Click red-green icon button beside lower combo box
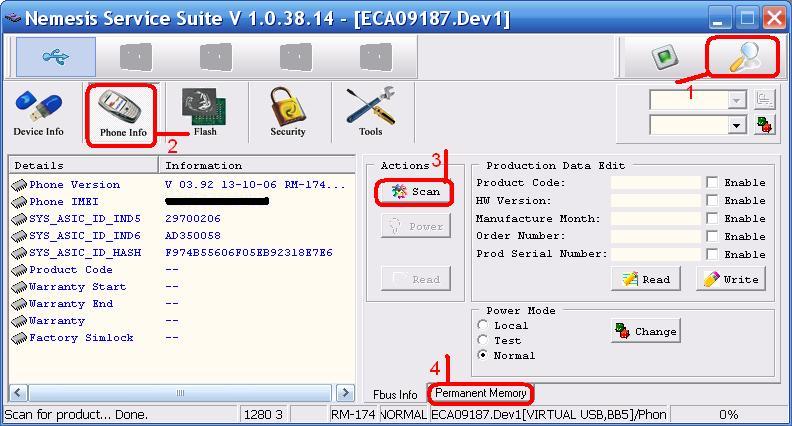792x426 pixels. tap(765, 124)
